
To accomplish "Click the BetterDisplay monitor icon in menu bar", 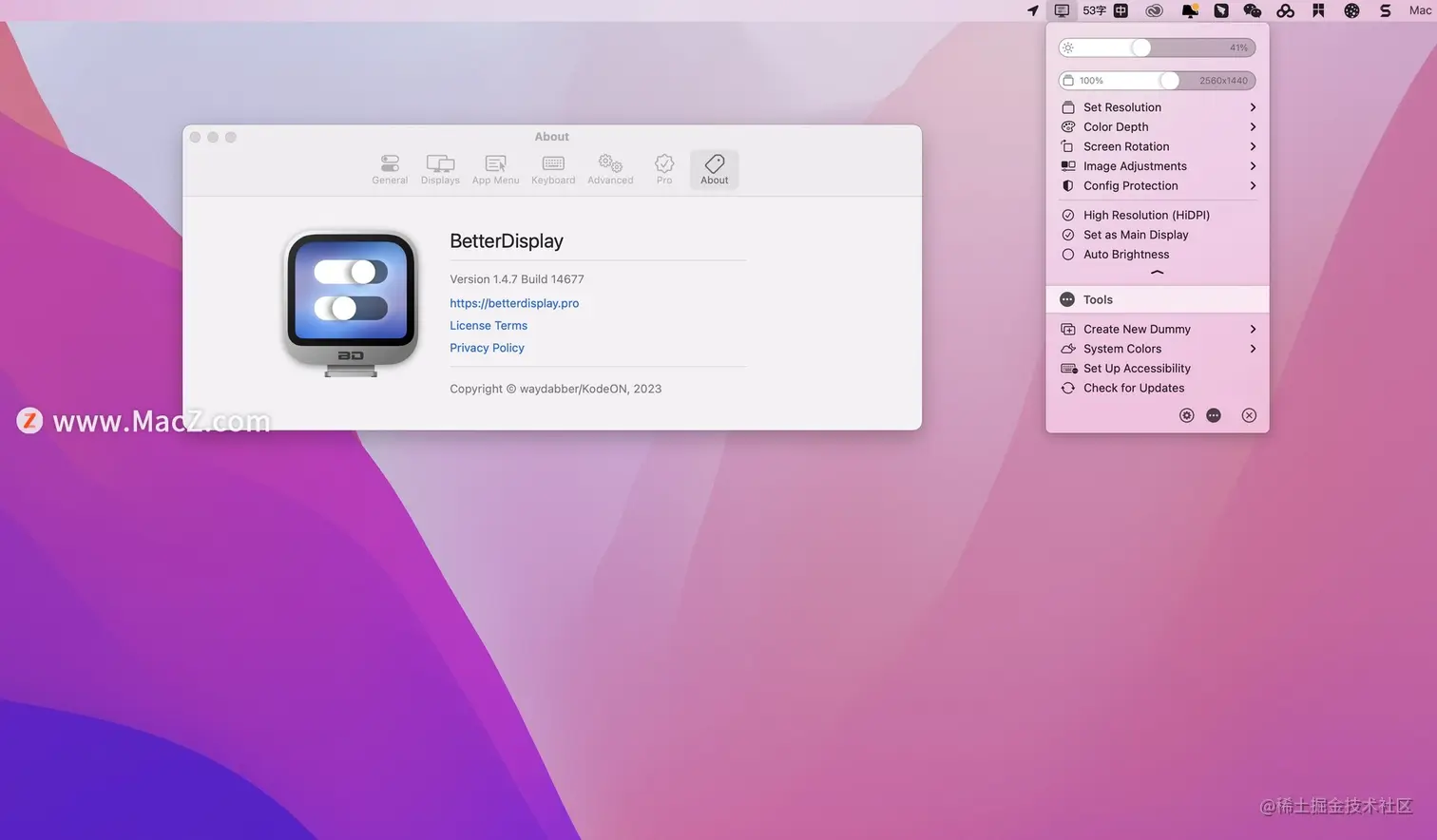I will click(x=1062, y=10).
